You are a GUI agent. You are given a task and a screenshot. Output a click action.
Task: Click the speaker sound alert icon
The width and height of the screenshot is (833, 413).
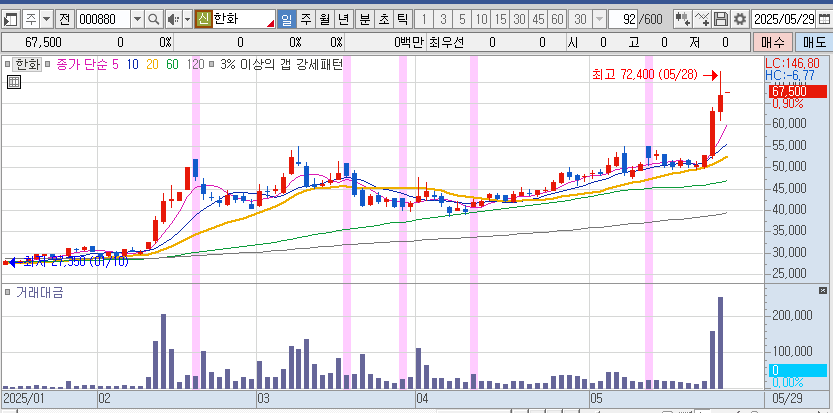point(173,20)
